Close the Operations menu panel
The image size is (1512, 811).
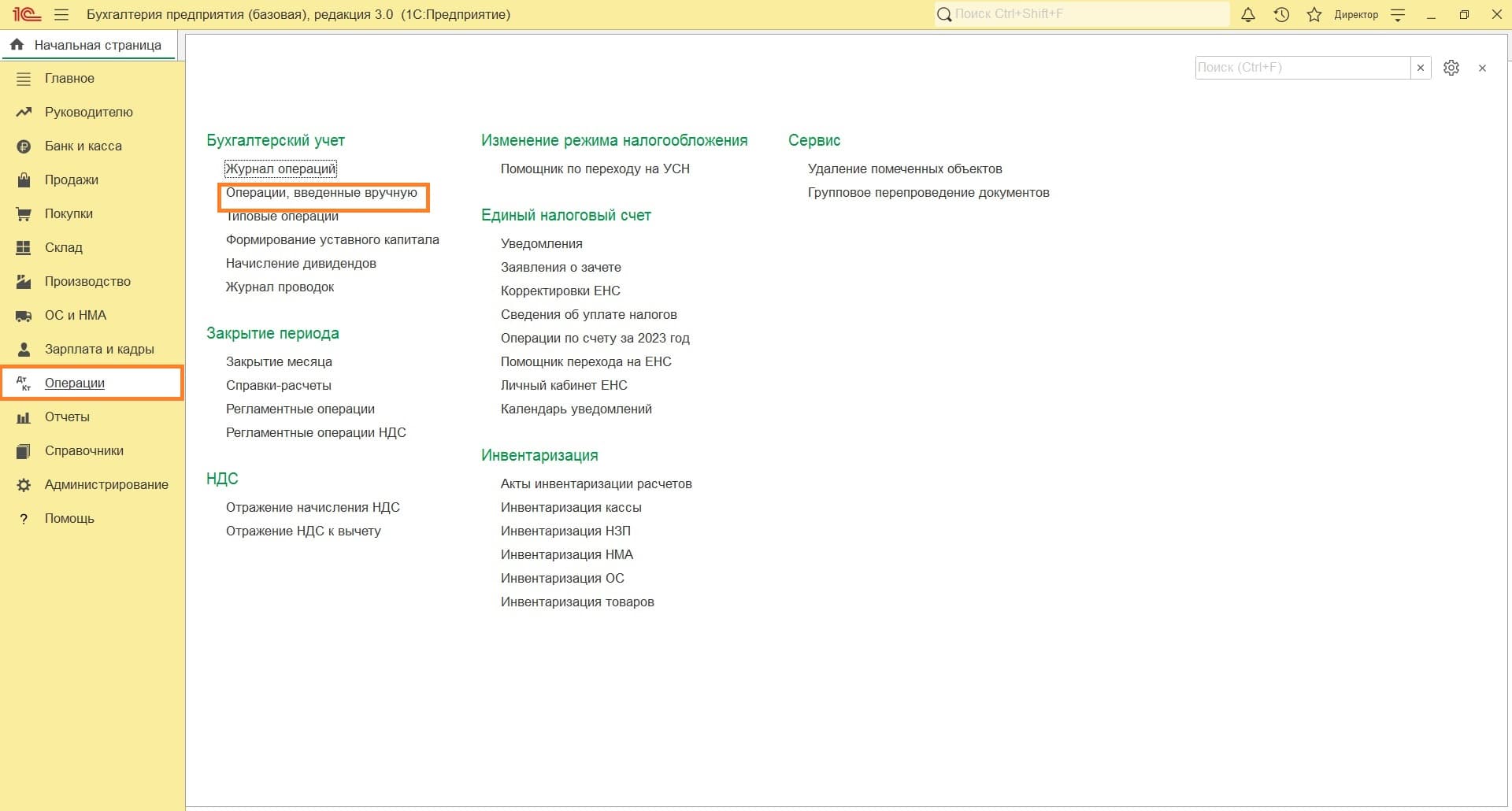coord(1482,69)
